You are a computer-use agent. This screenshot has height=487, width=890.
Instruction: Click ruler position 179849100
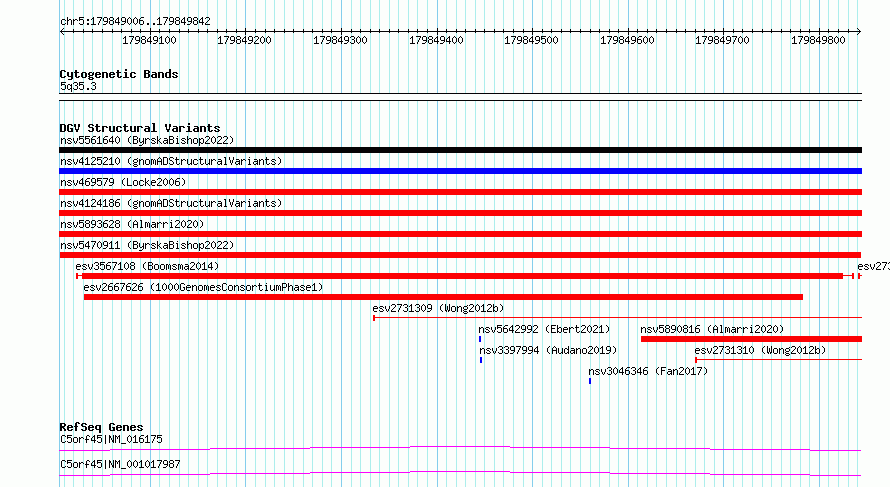coord(149,40)
